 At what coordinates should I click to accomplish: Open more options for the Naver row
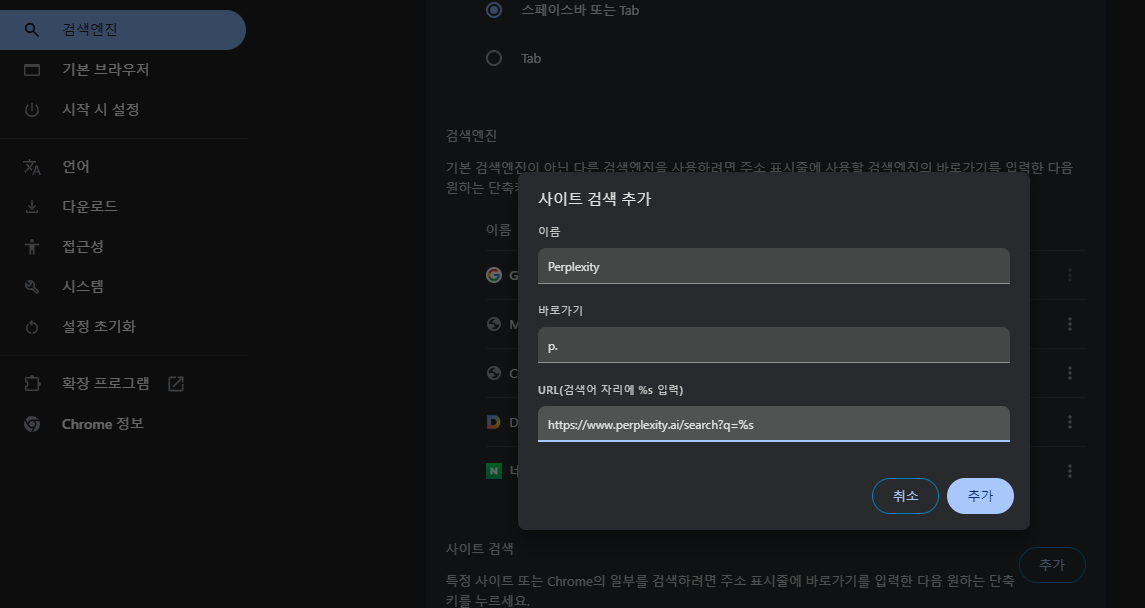(x=1070, y=471)
